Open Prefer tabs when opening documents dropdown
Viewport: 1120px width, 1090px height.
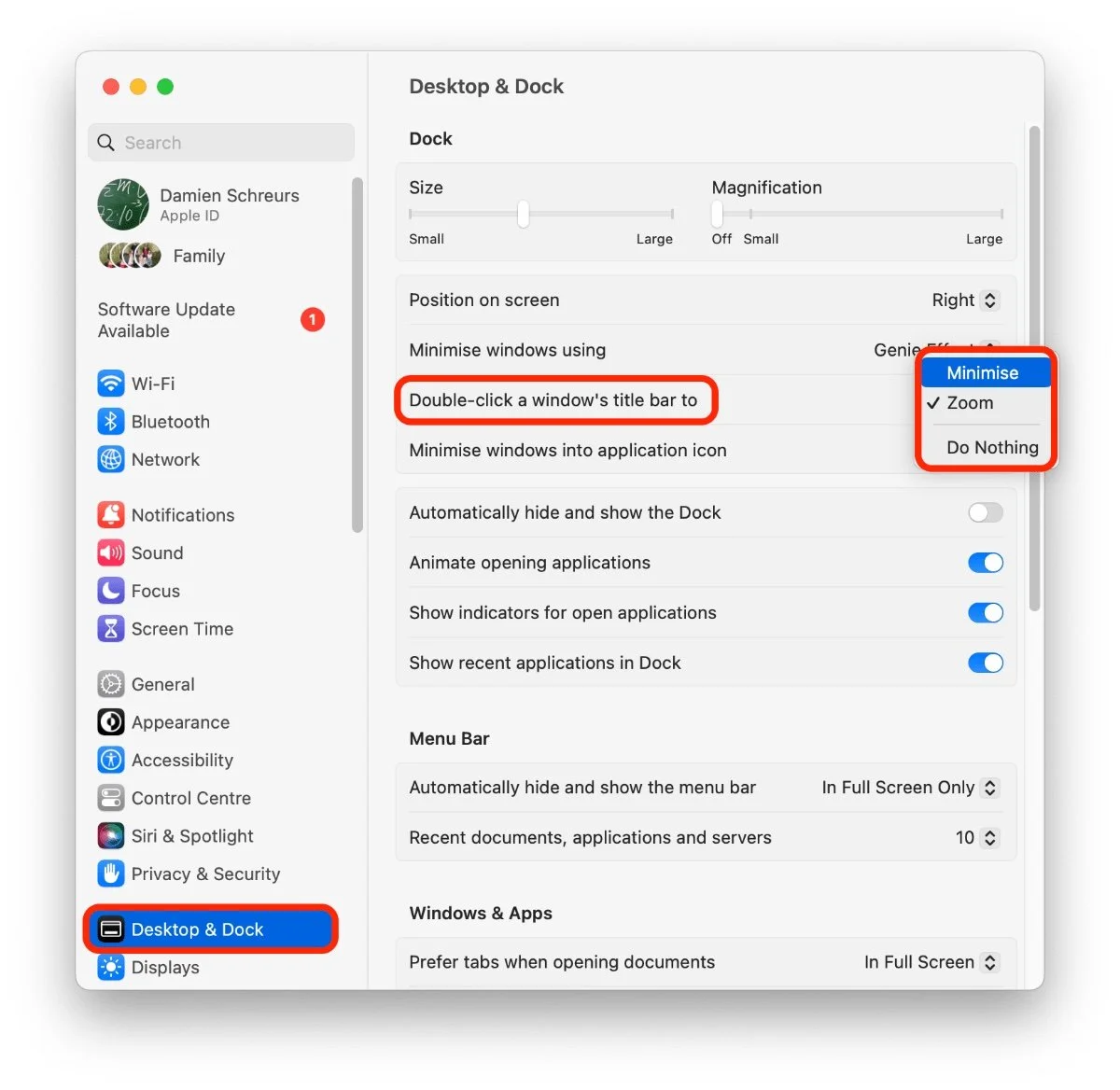931,962
